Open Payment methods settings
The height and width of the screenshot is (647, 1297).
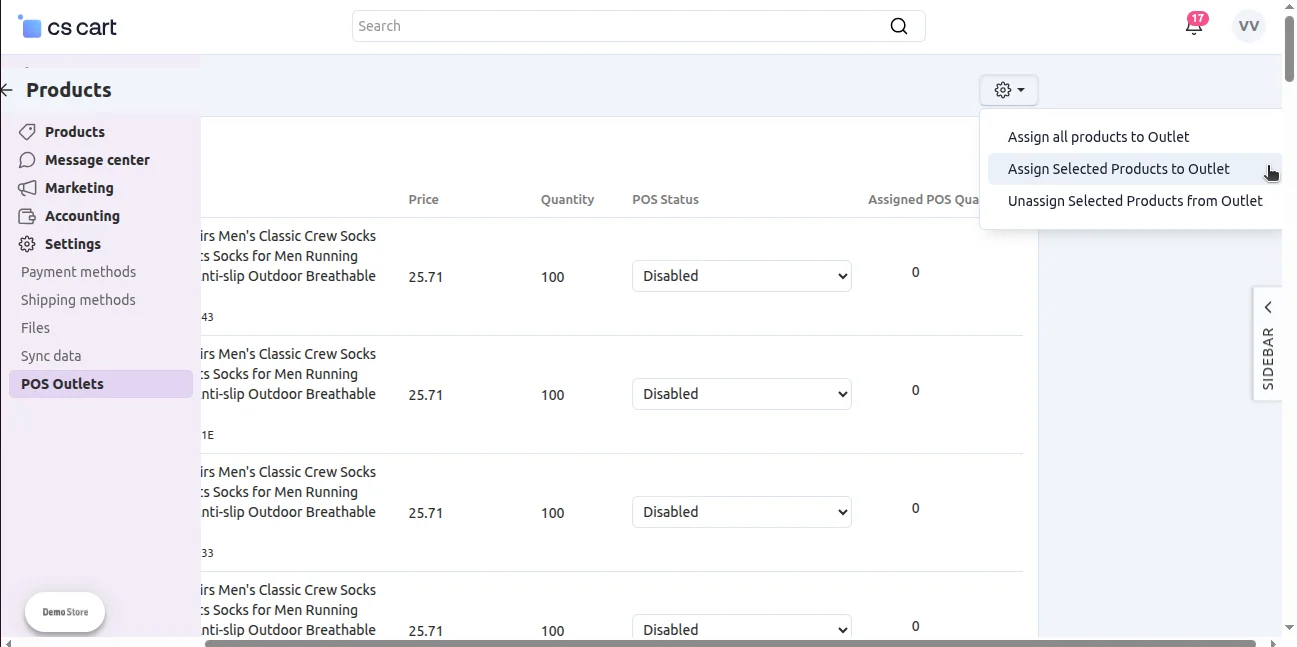[78, 272]
